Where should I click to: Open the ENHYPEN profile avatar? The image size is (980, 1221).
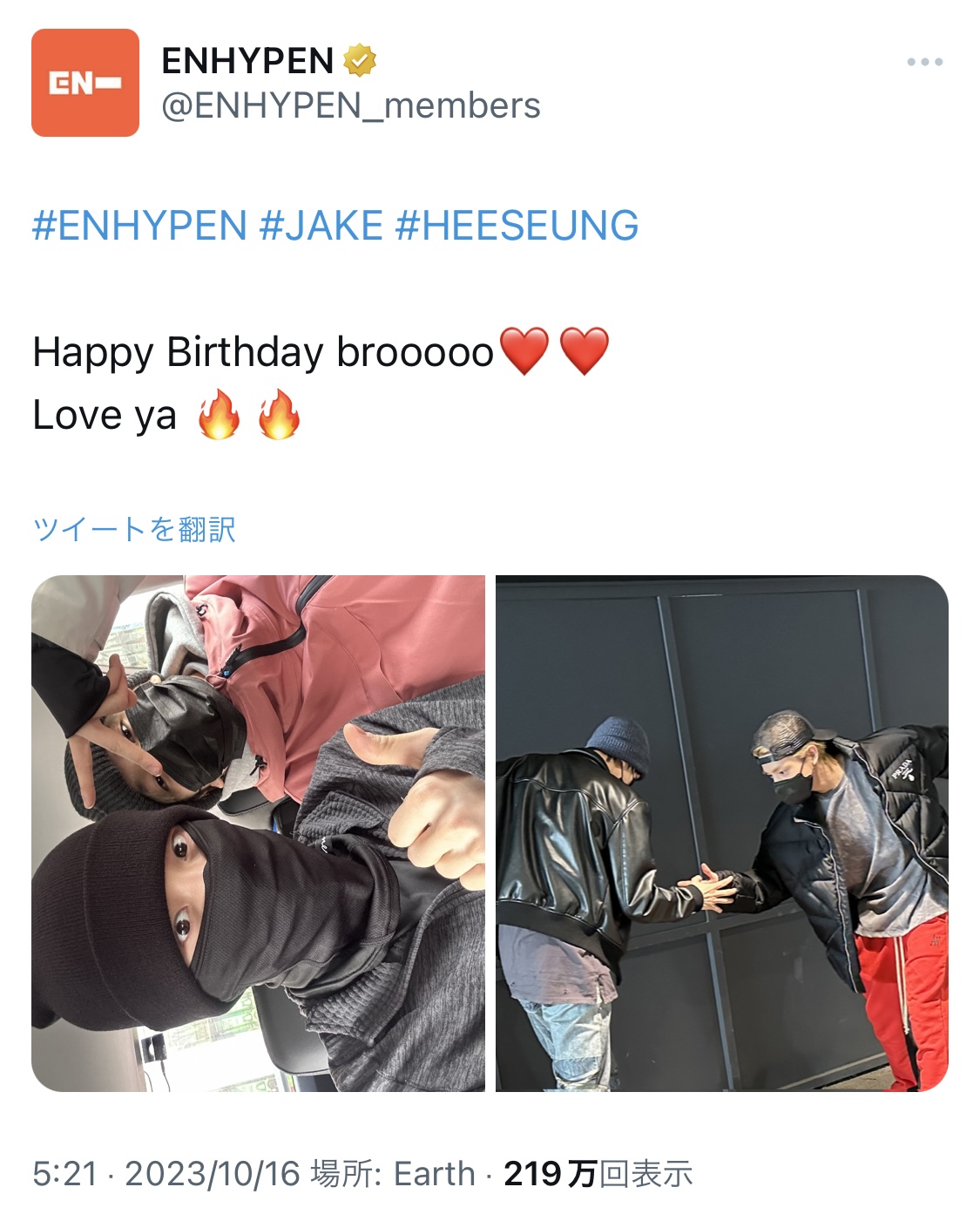click(85, 83)
